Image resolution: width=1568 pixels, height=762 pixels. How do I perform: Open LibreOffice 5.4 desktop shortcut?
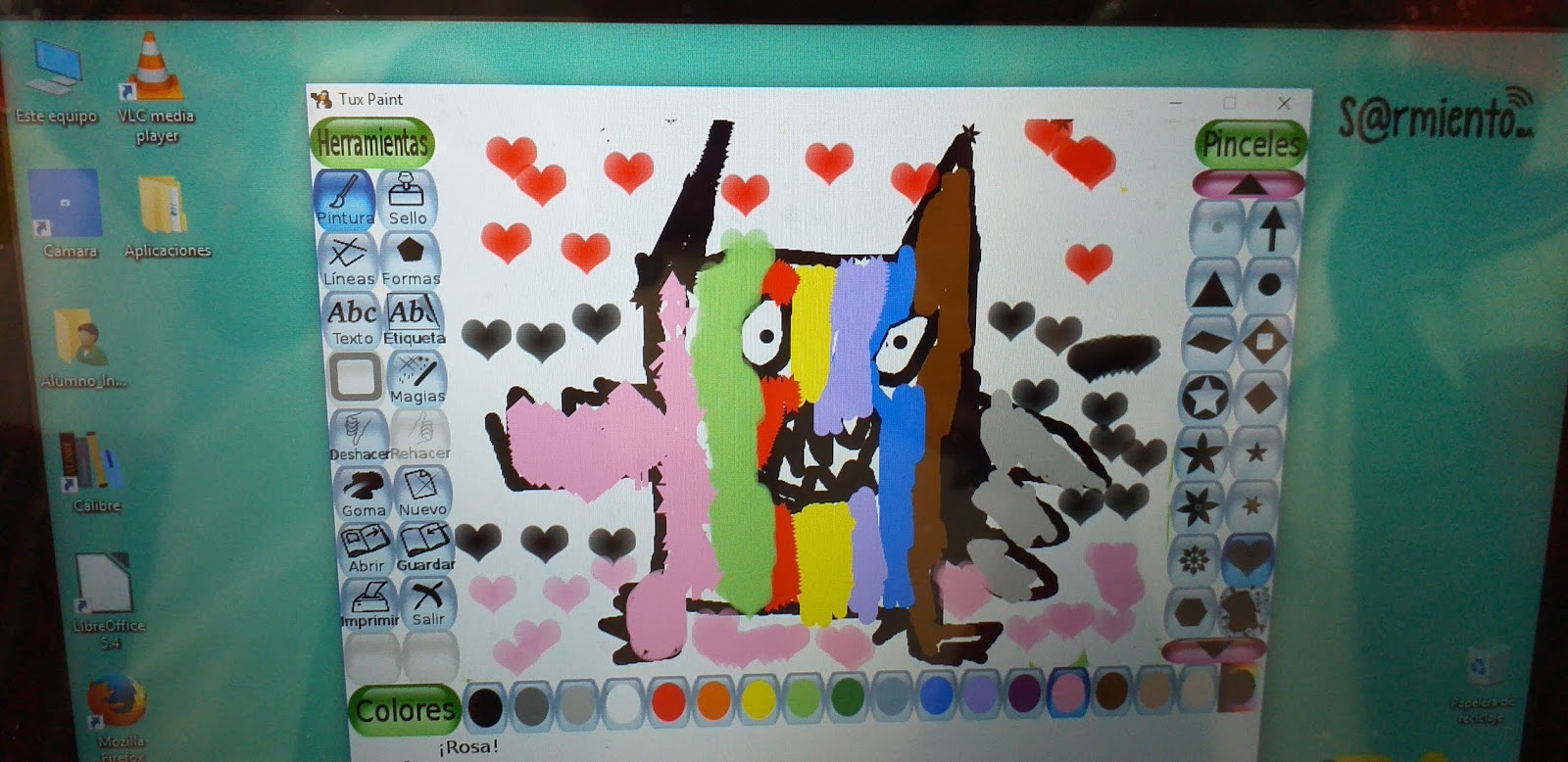108,601
